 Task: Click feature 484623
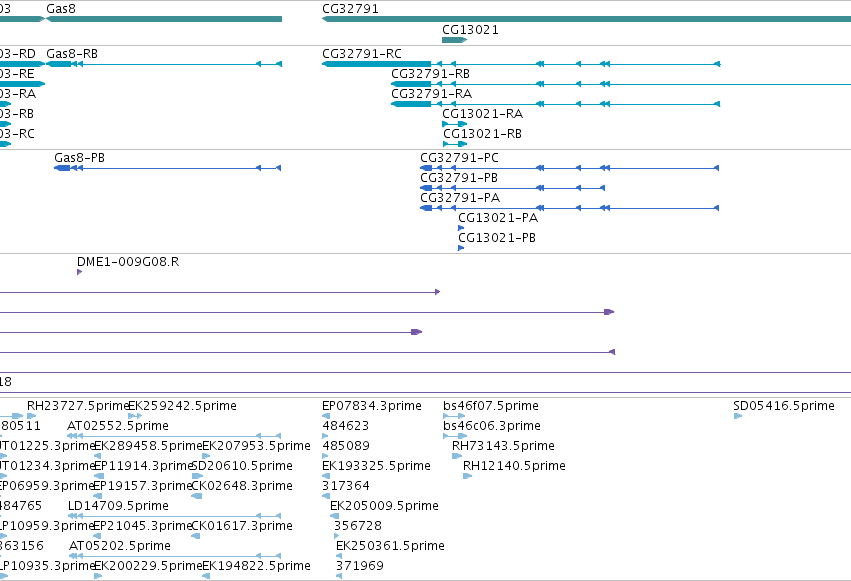coord(325,436)
